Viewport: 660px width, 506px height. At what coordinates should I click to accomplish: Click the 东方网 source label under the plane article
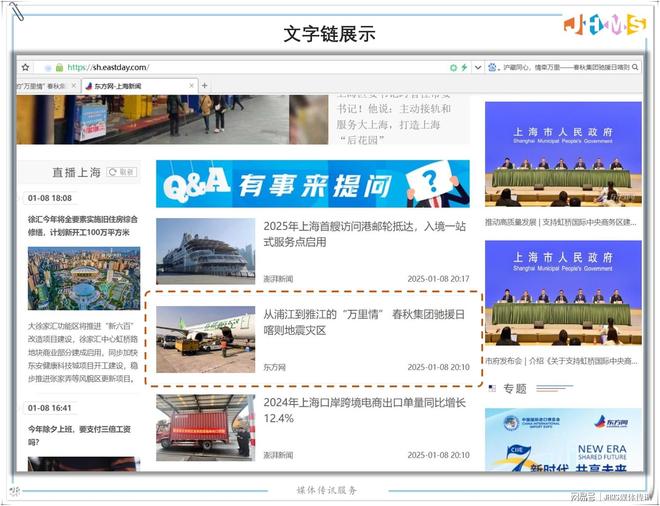click(x=274, y=367)
